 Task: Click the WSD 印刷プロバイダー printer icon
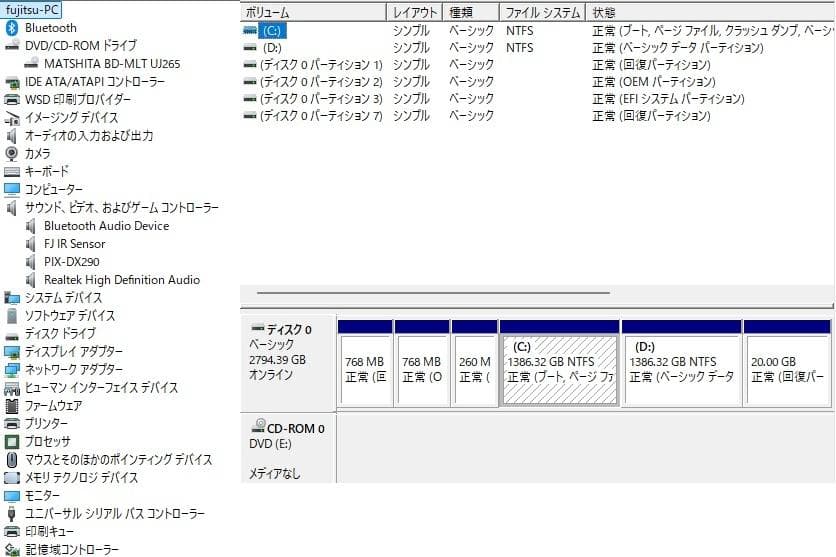click(12, 100)
